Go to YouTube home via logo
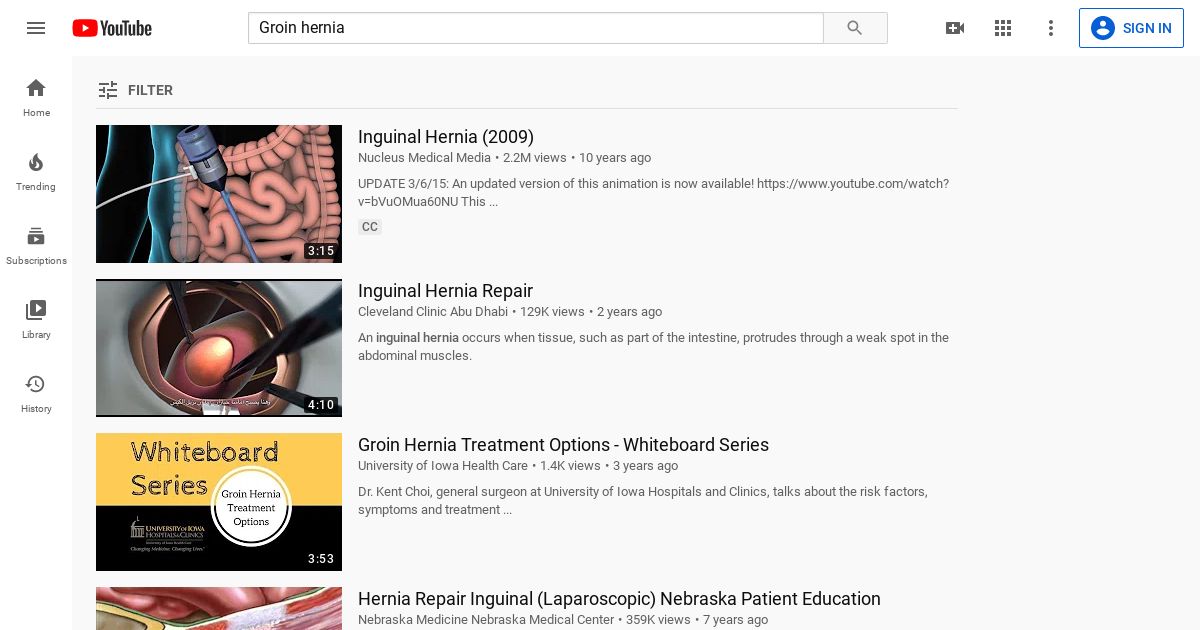 click(x=112, y=28)
